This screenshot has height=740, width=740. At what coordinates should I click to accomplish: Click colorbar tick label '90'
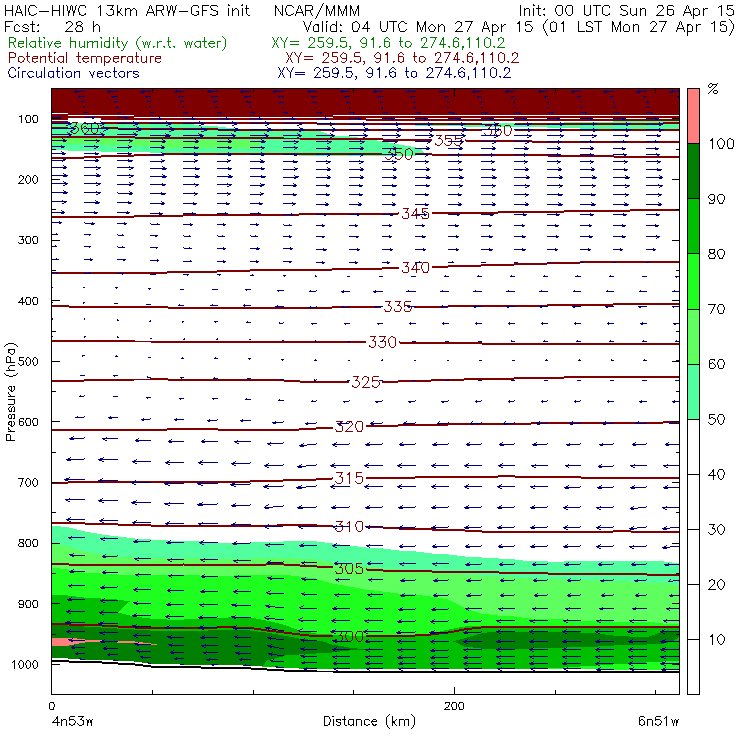point(716,199)
